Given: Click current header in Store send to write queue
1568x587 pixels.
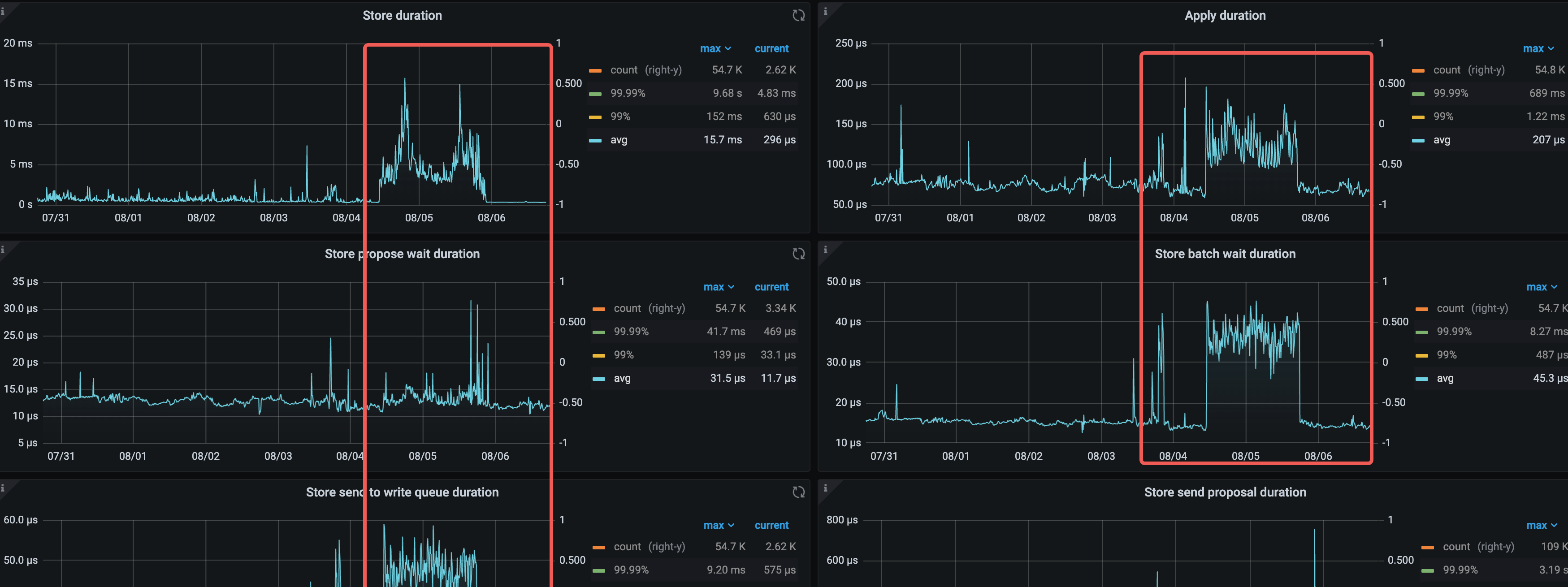Looking at the screenshot, I should click(771, 526).
